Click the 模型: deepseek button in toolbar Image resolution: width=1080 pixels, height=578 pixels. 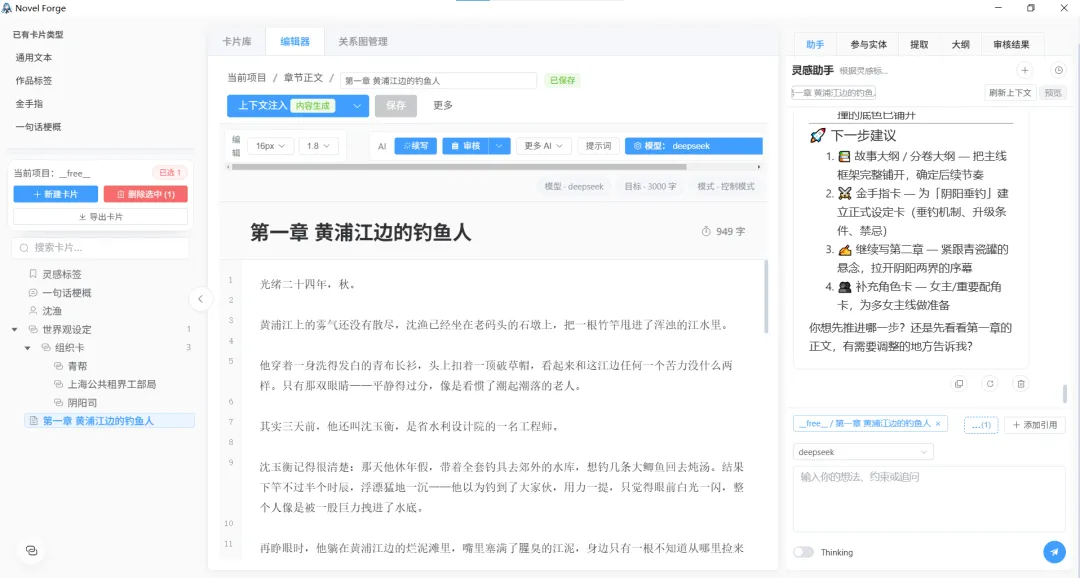(694, 146)
